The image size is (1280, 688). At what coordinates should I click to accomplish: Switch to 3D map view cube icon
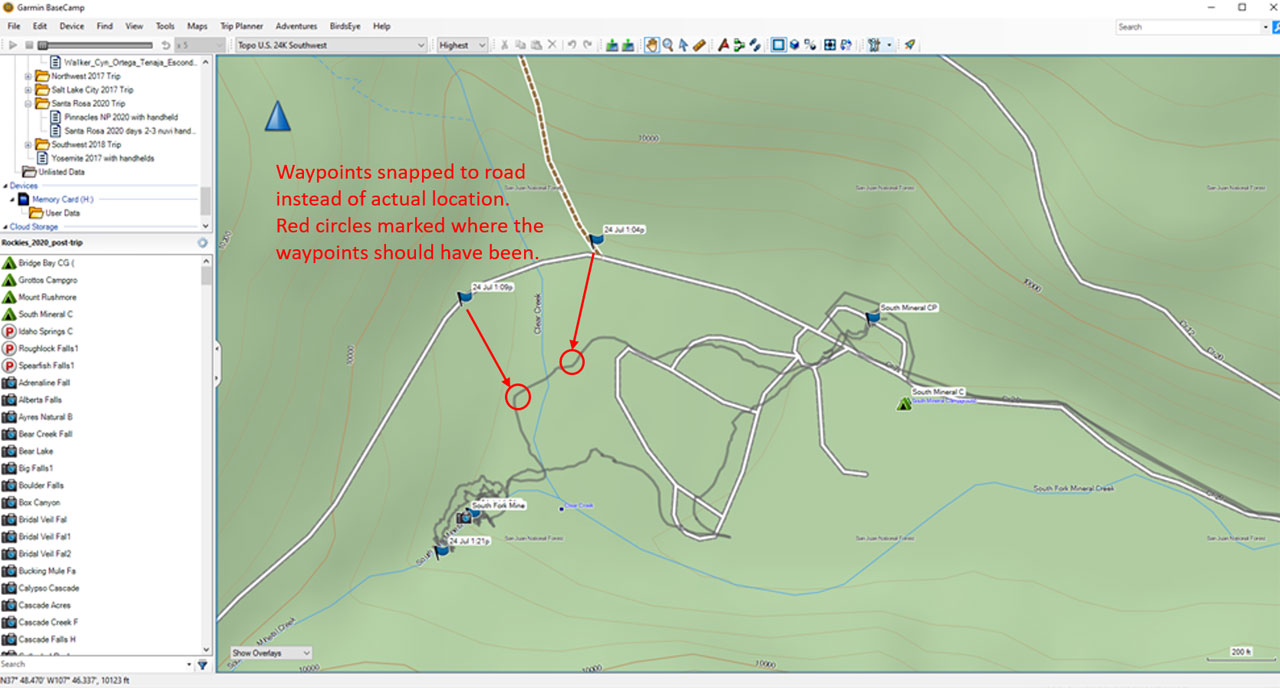click(794, 45)
